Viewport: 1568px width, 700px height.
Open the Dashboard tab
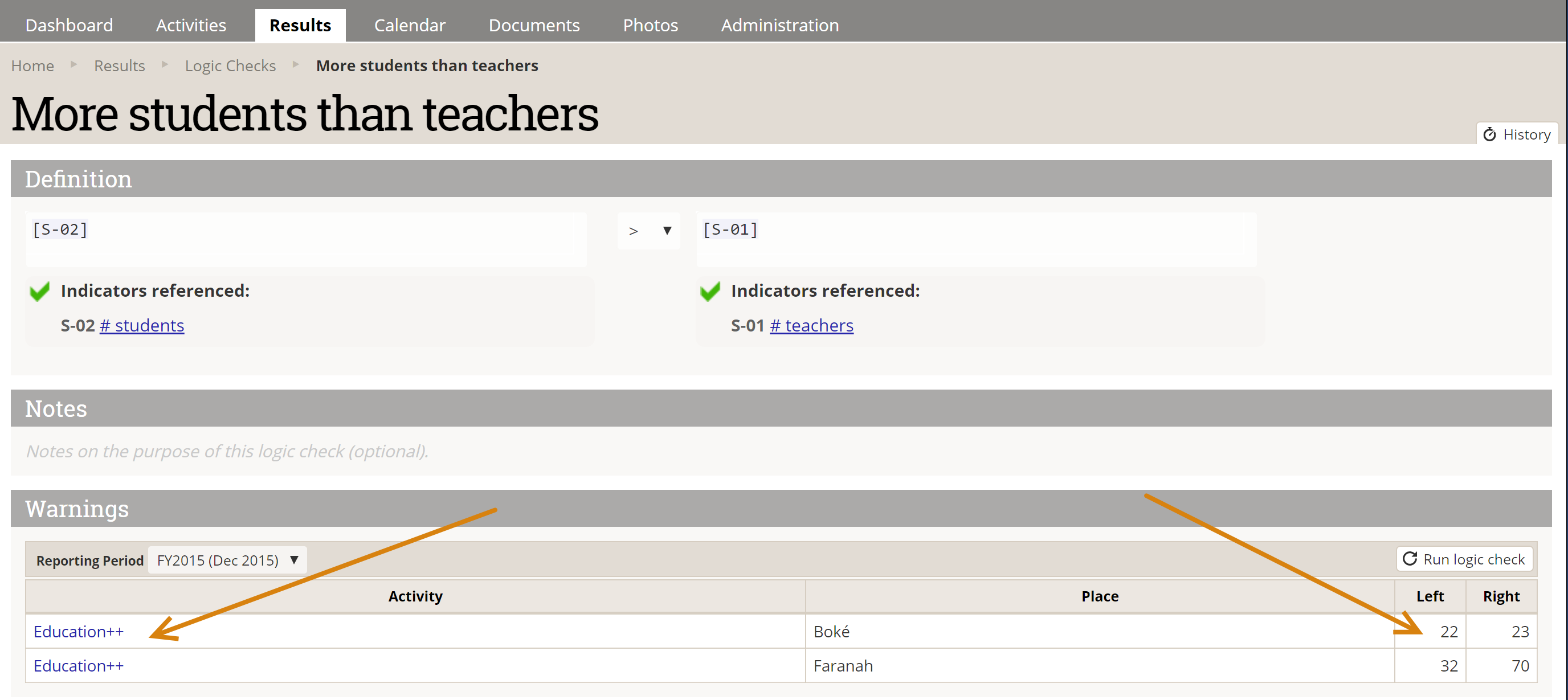69,25
